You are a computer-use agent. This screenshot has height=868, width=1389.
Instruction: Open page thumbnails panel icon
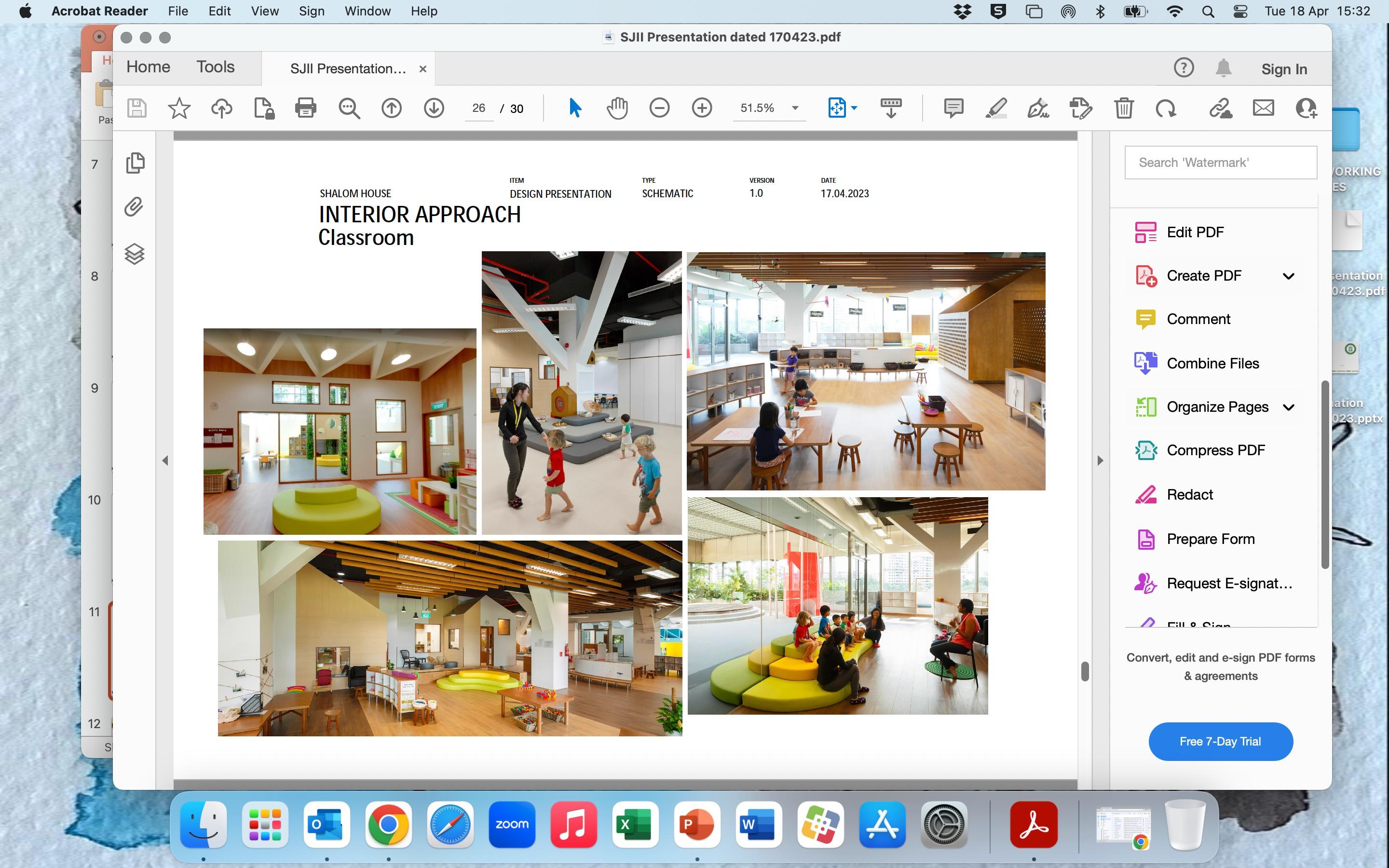pyautogui.click(x=135, y=163)
